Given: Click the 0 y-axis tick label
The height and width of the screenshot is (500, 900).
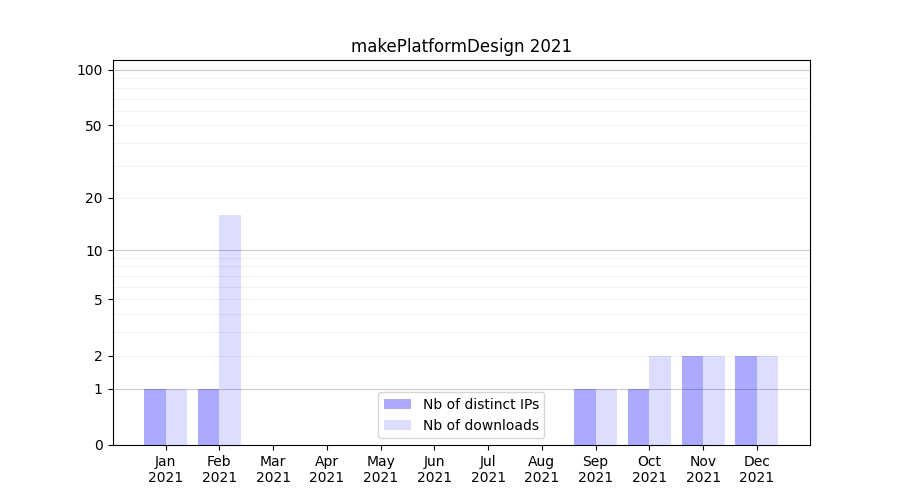Looking at the screenshot, I should coord(98,445).
